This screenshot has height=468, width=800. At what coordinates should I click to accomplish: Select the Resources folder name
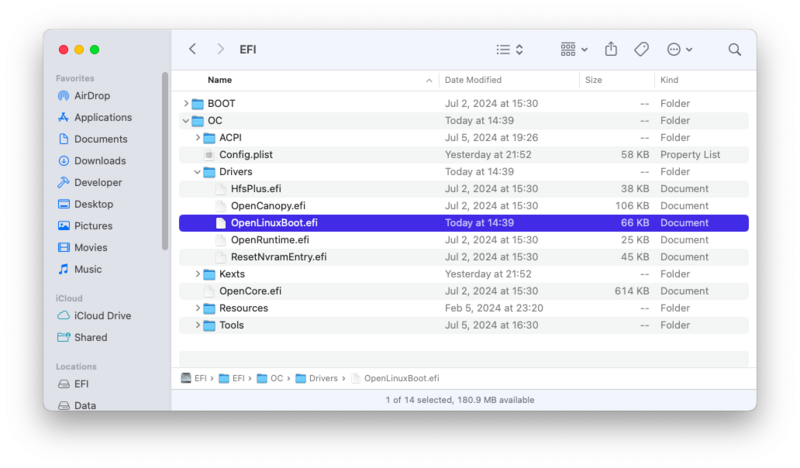click(x=243, y=308)
